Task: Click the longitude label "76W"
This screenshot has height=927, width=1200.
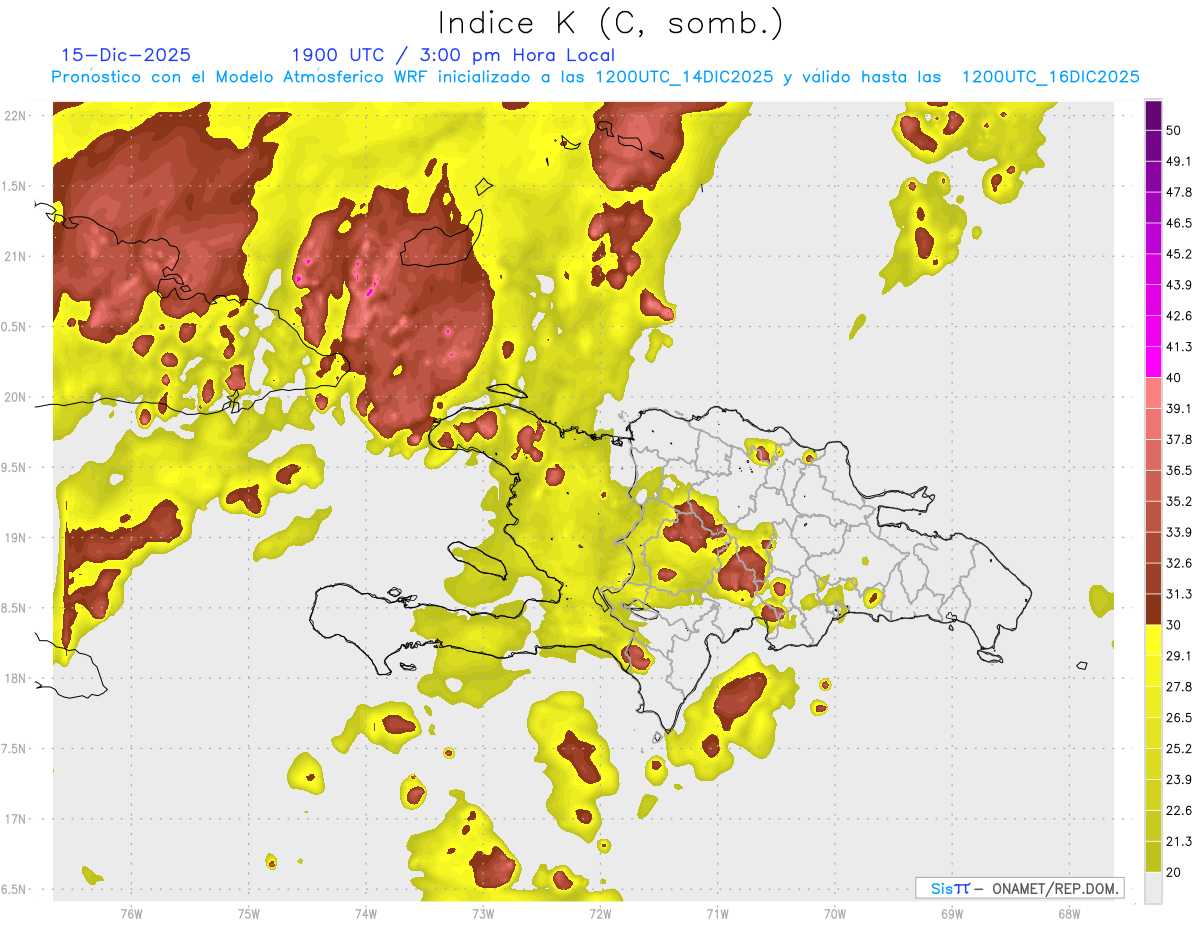Action: tap(131, 914)
